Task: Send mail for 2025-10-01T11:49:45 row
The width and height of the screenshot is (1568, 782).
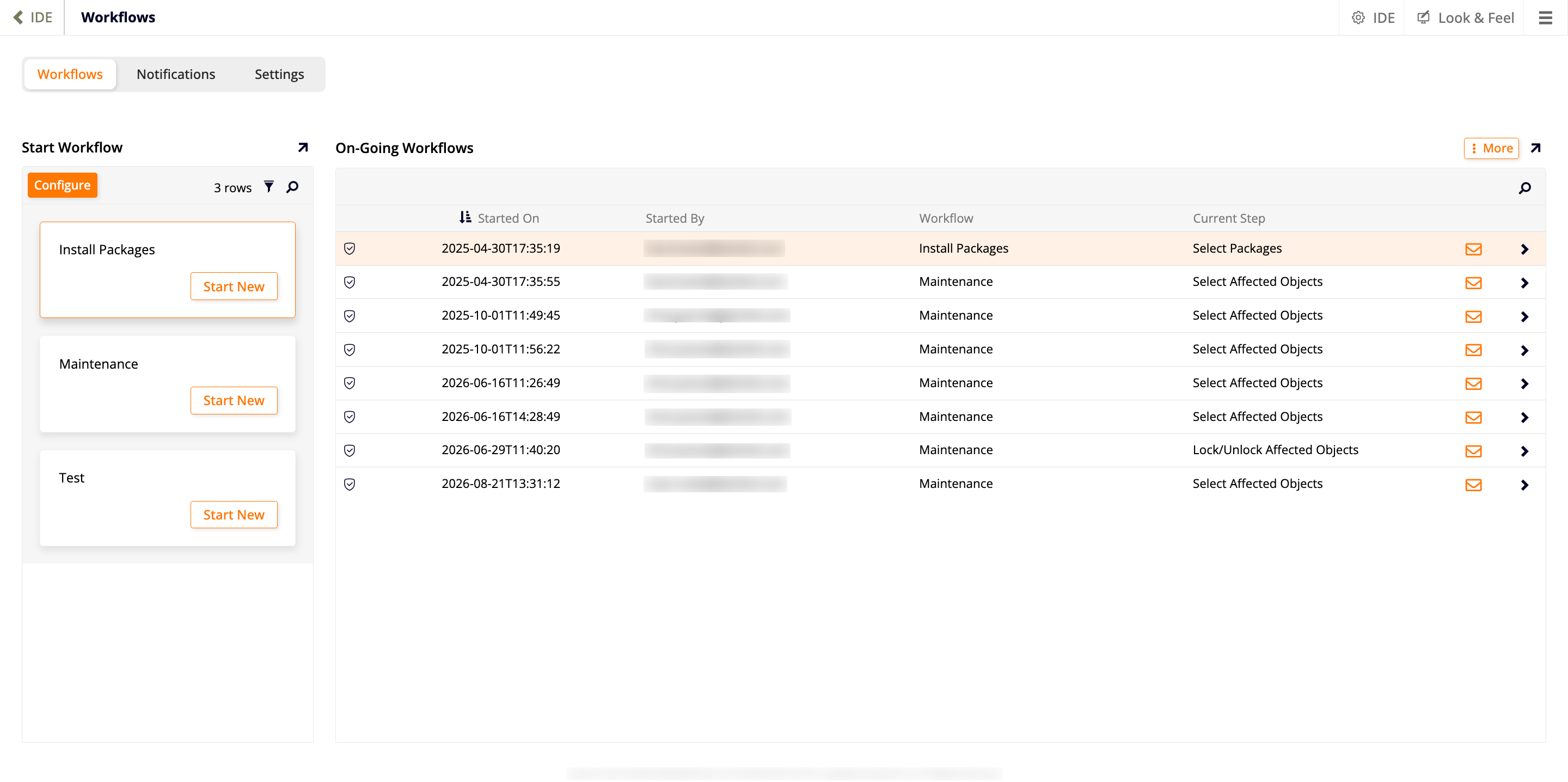Action: 1473,316
